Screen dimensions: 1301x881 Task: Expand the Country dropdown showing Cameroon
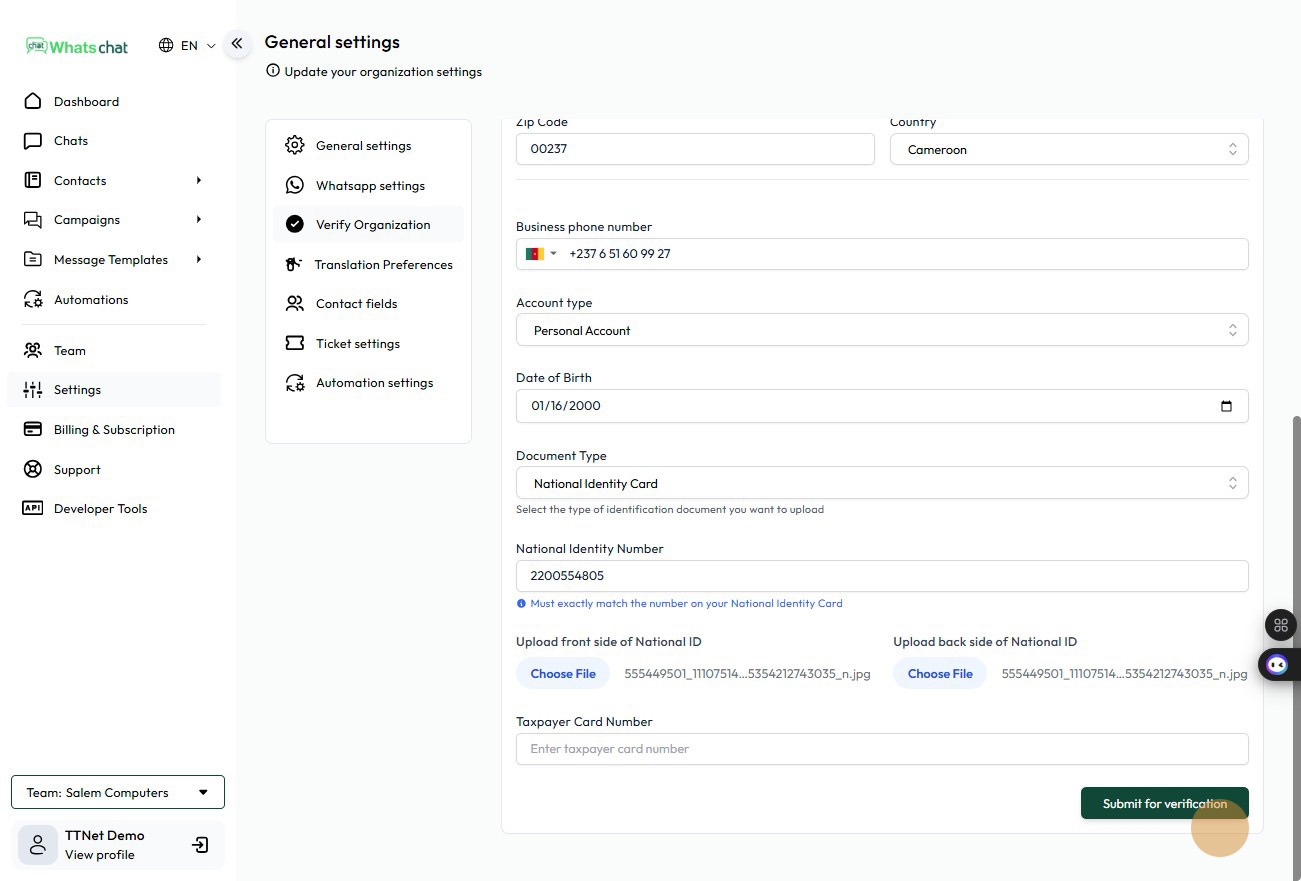coord(1068,150)
